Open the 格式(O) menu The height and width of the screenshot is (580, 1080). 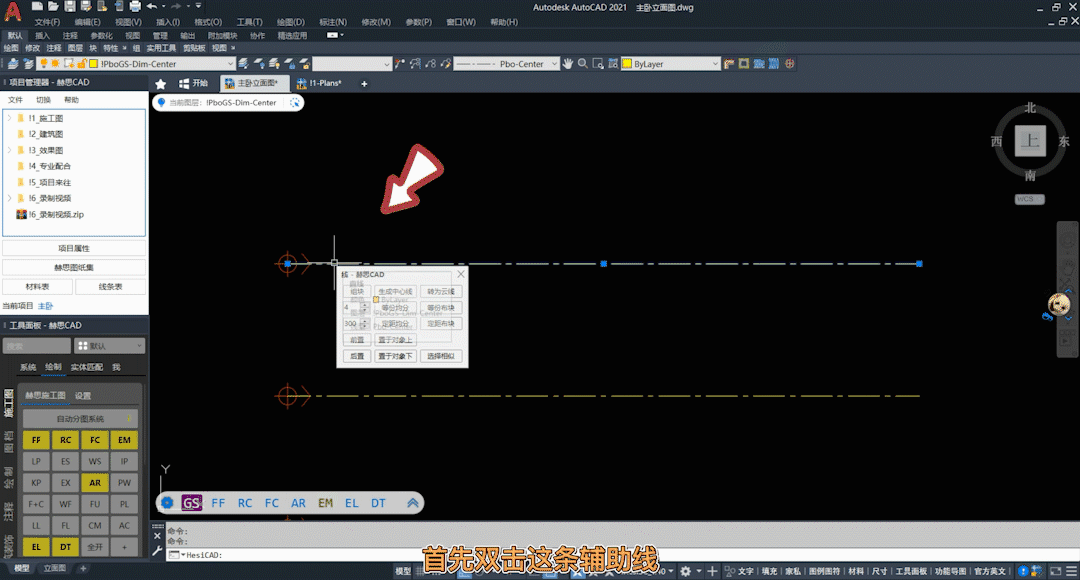(208, 22)
